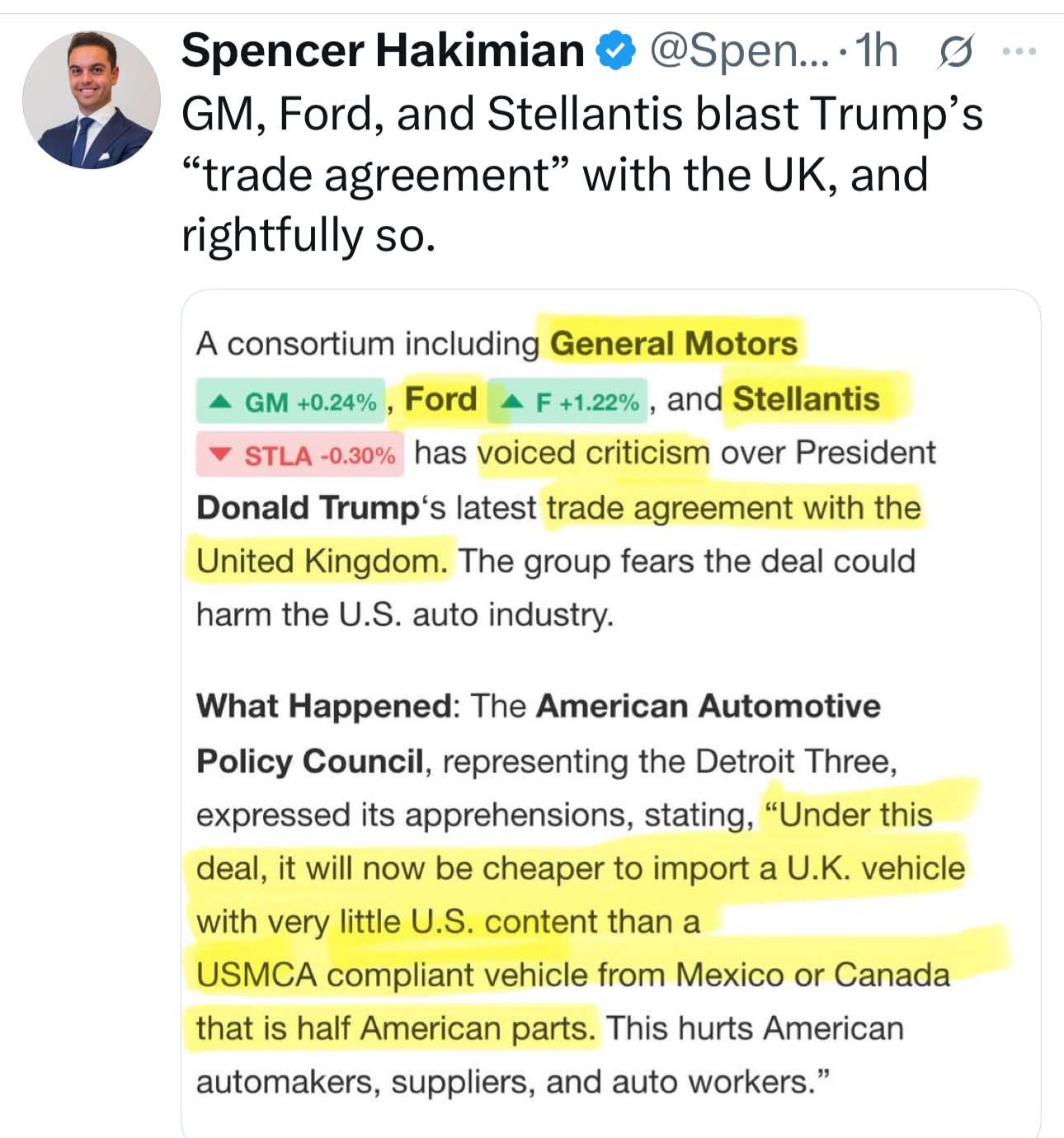1064x1138 pixels.
Task: Click the bold Donald Trump name
Action: pos(308,507)
